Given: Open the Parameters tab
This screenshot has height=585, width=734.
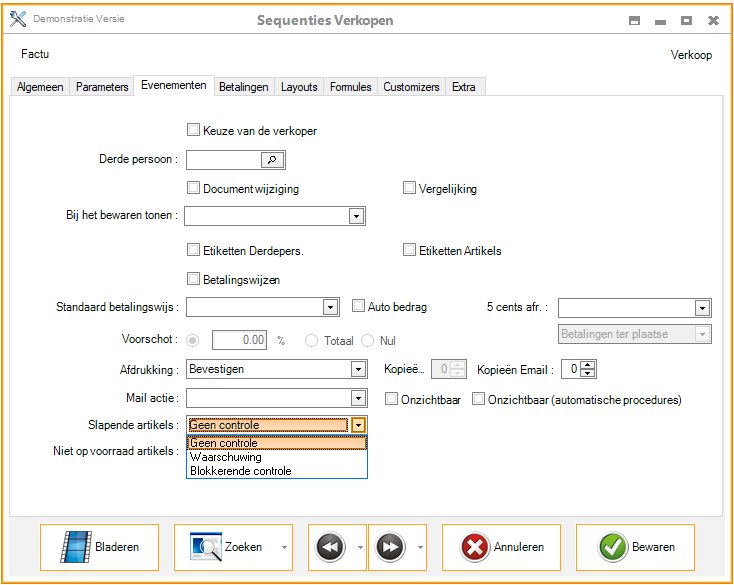Looking at the screenshot, I should 102,87.
